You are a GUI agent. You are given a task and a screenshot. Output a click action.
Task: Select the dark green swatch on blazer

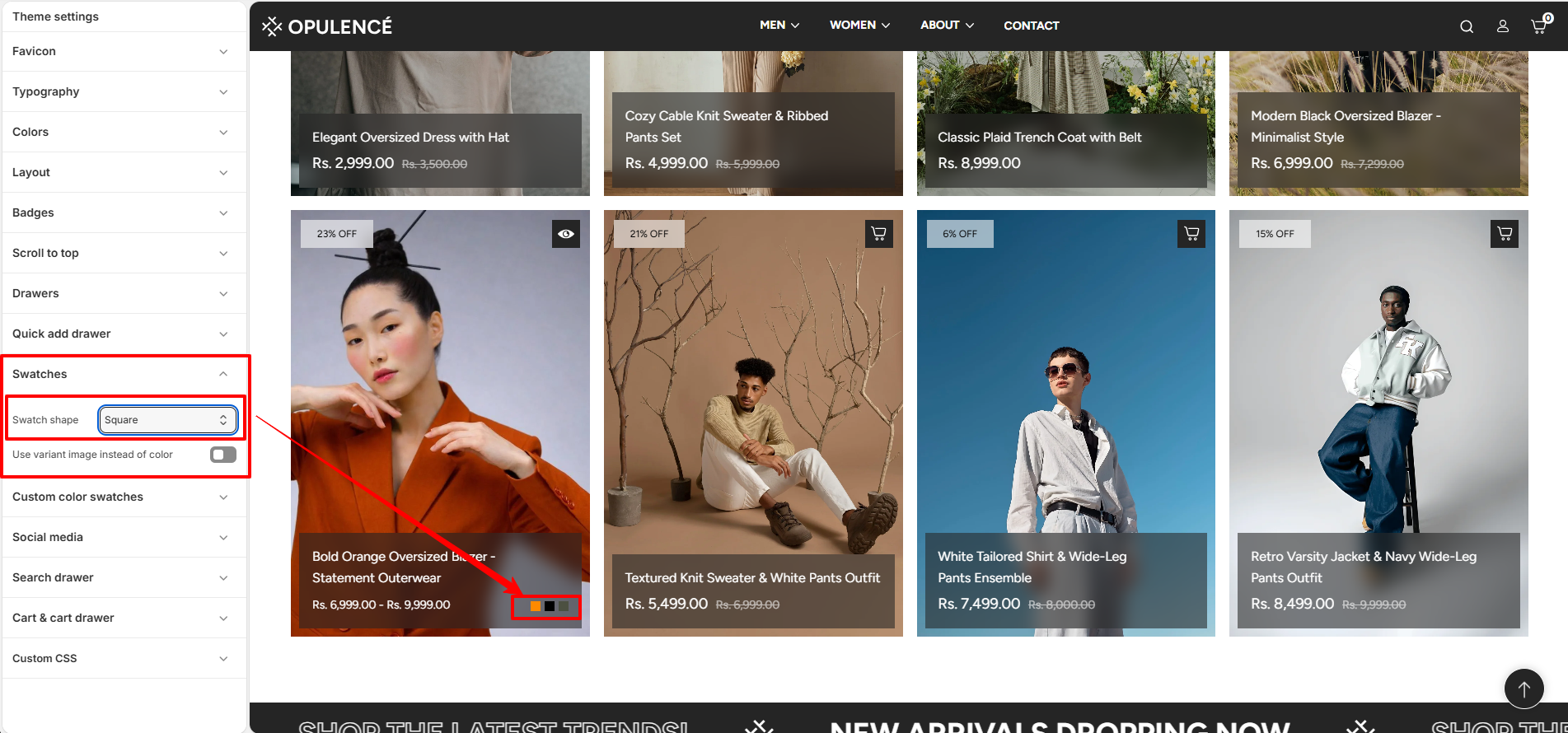pos(564,606)
